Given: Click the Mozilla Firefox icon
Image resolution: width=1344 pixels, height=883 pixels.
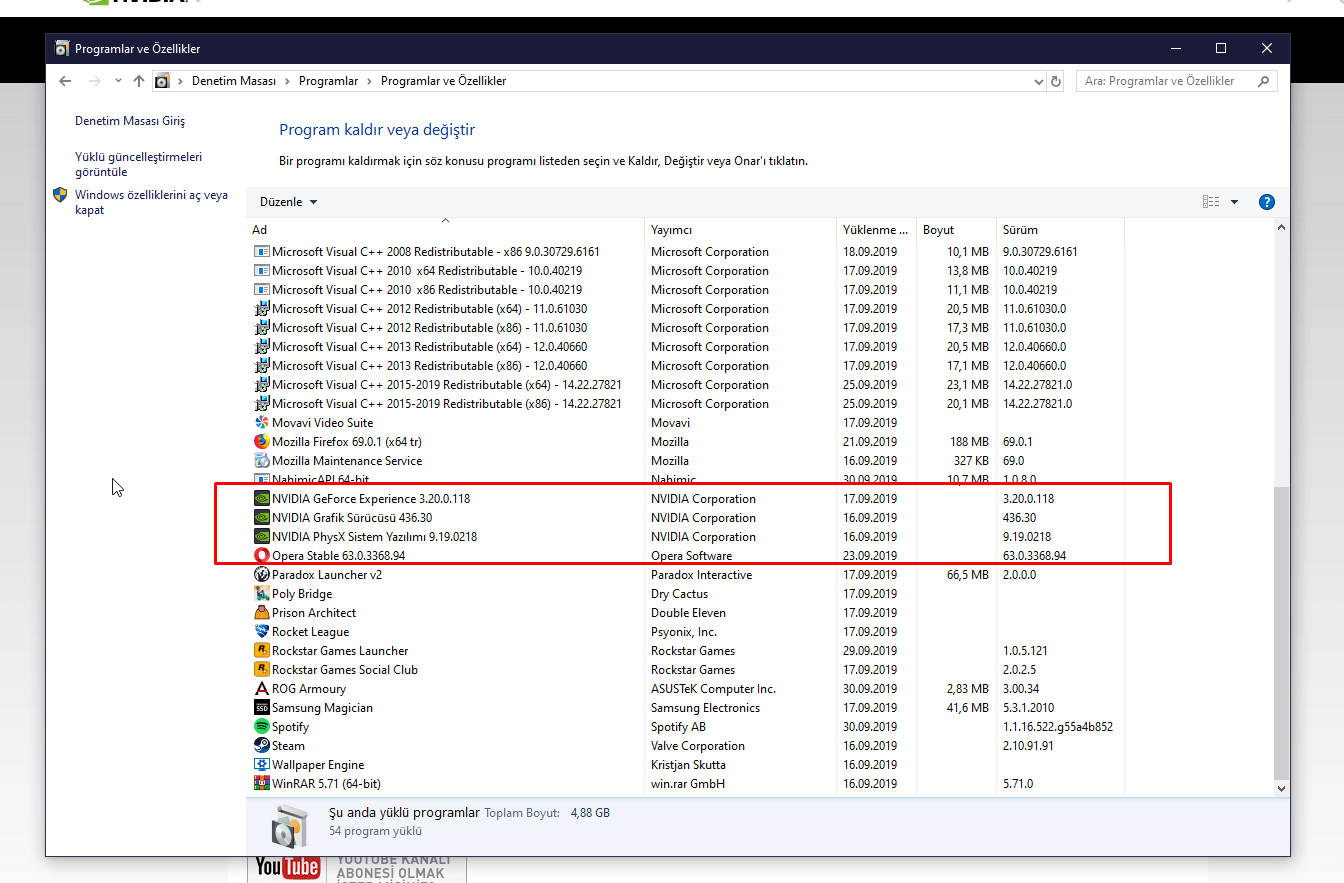Looking at the screenshot, I should click(x=262, y=442).
